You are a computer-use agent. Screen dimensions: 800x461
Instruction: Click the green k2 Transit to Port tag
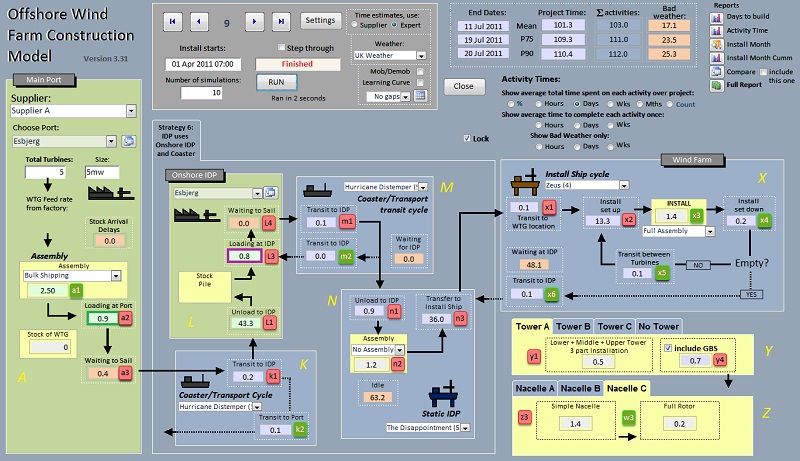(x=300, y=429)
